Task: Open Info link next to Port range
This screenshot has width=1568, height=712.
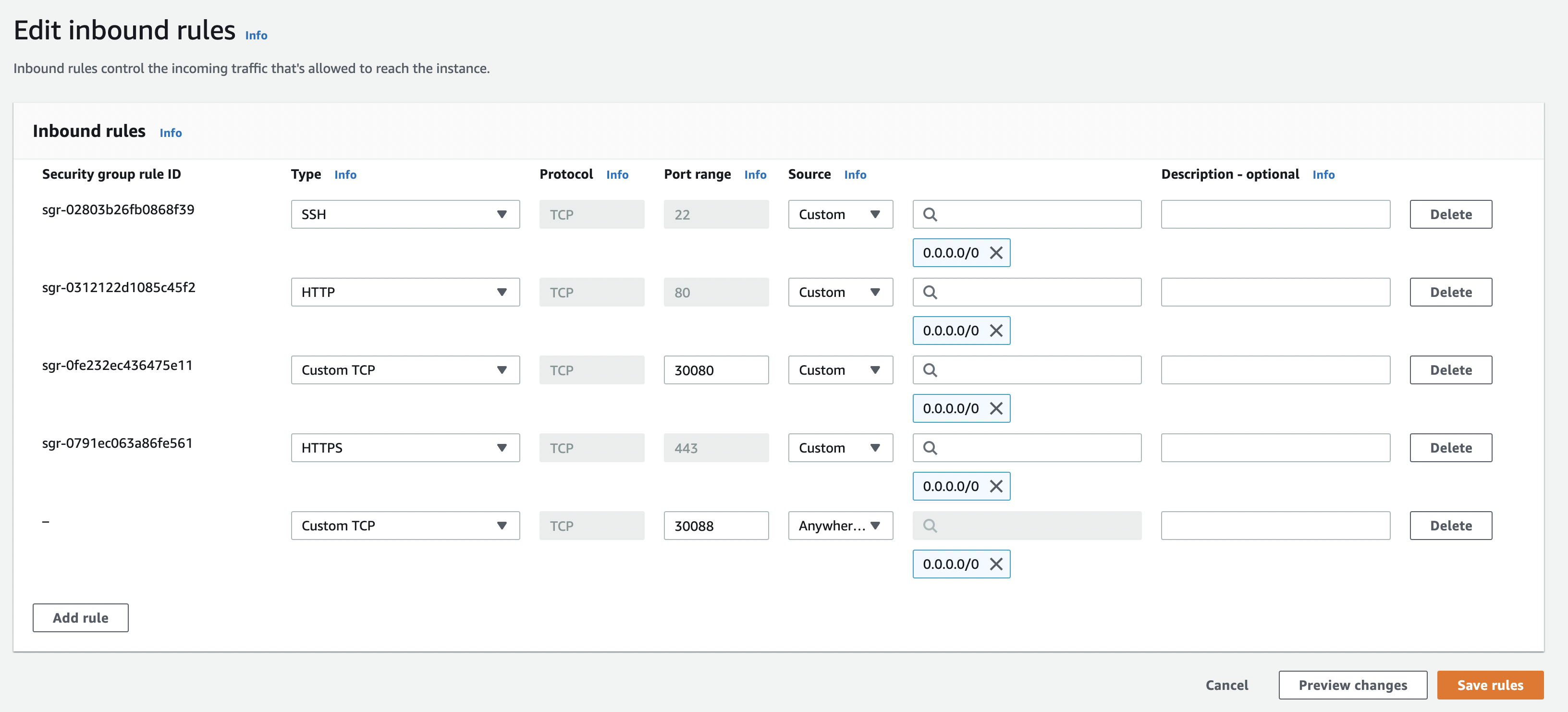Action: tap(755, 175)
